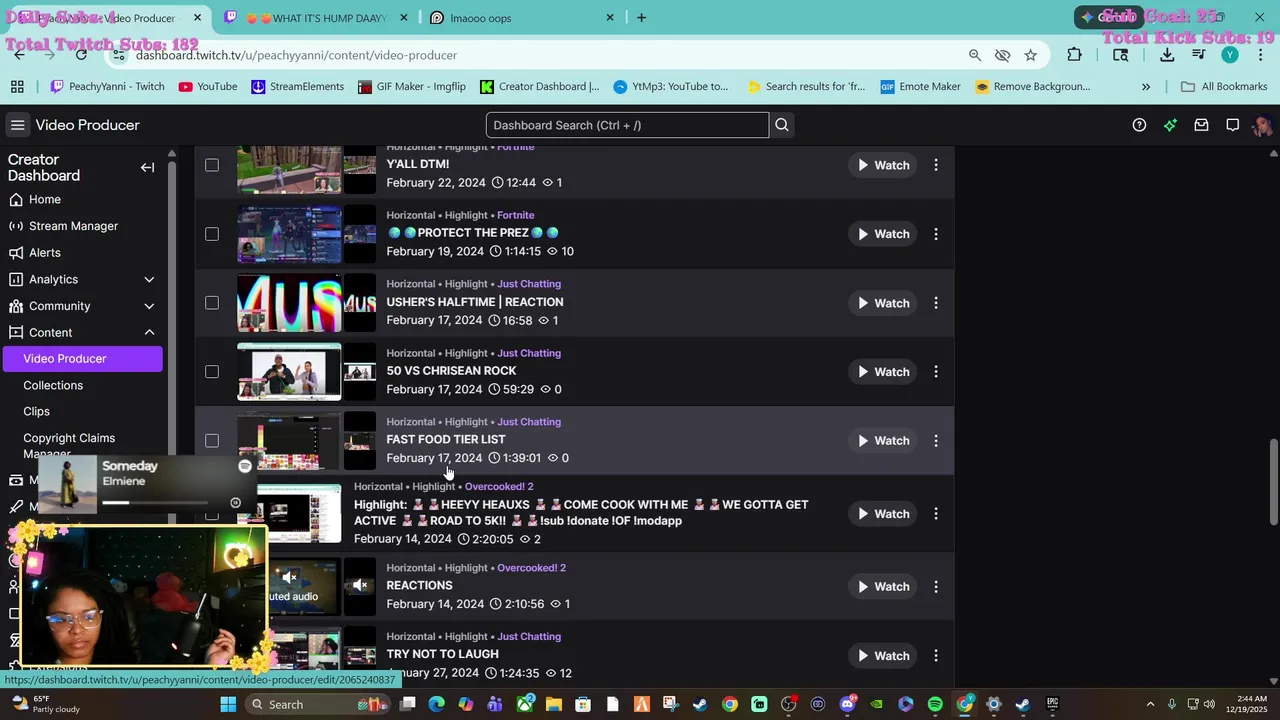This screenshot has width=1280, height=720.
Task: Show more bookmarks with double chevron
Action: coord(1146,87)
